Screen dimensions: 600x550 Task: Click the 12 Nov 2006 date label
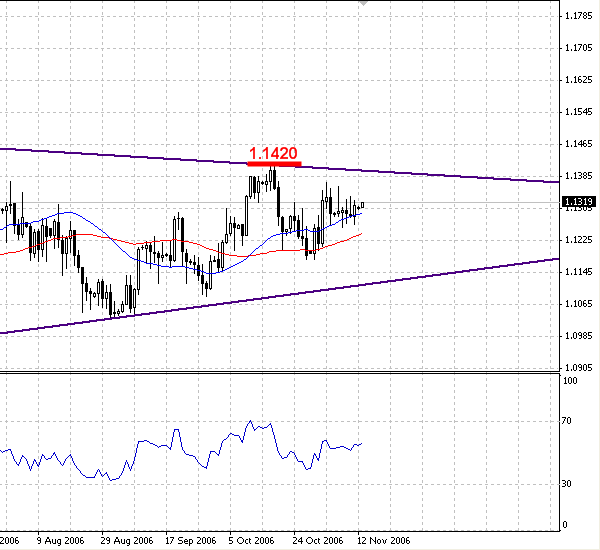[383, 541]
